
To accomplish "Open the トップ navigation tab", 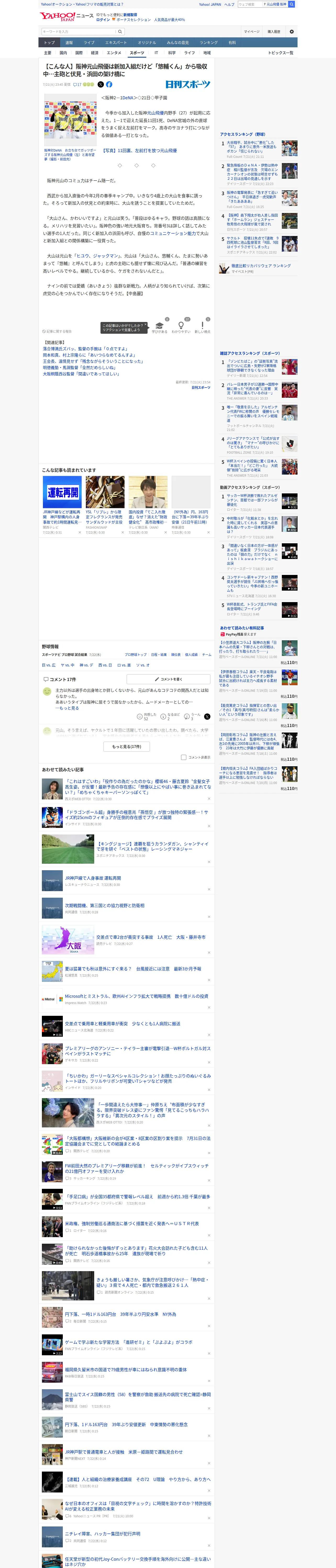I will (49, 43).
